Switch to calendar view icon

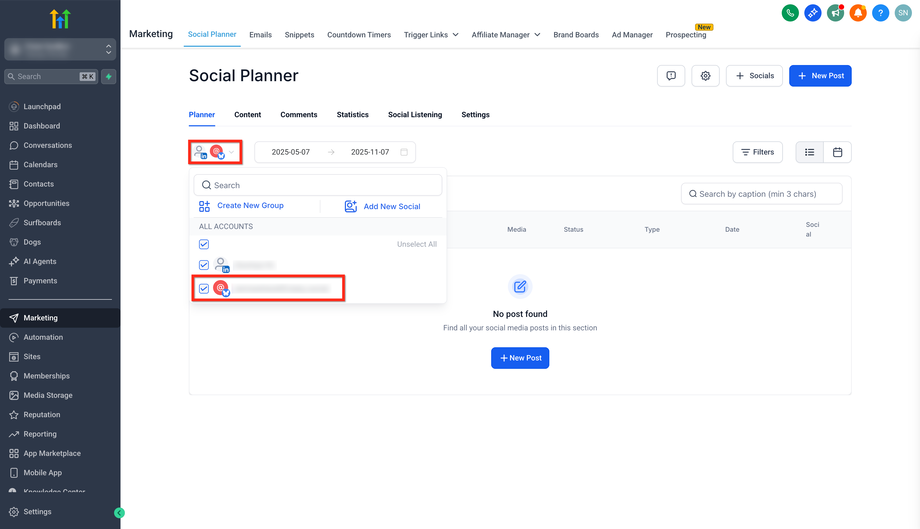pyautogui.click(x=838, y=152)
